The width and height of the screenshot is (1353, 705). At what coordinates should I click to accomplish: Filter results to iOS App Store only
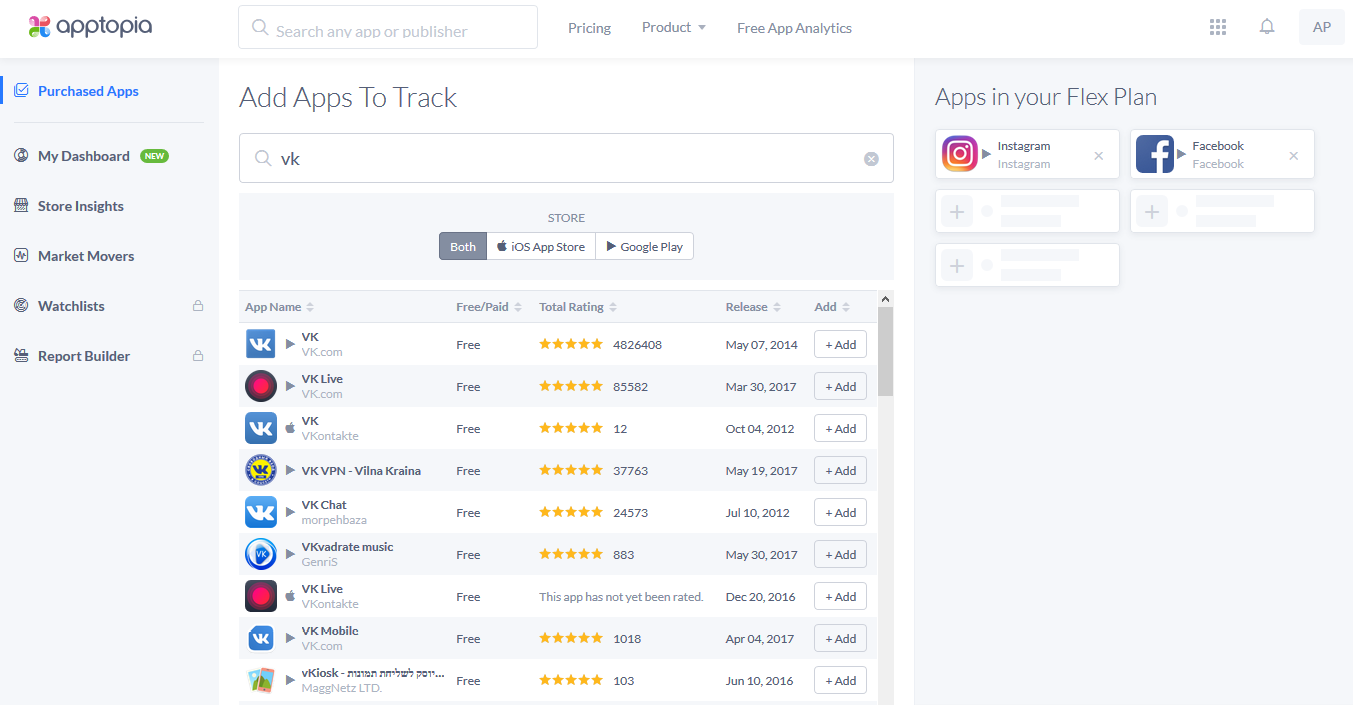pos(540,246)
